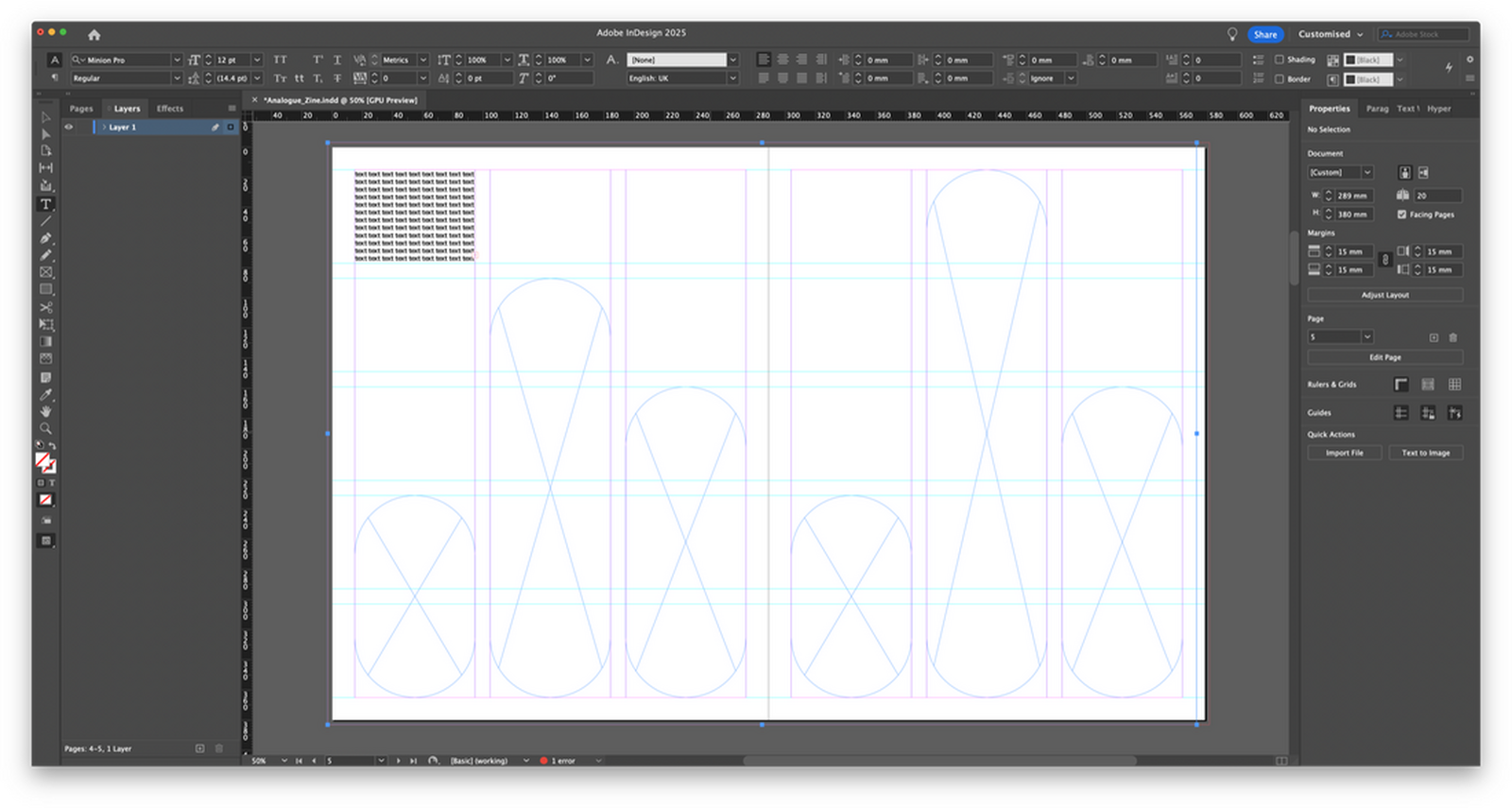Hide Layer 1 using eye icon
The width and height of the screenshot is (1512, 808).
point(68,127)
